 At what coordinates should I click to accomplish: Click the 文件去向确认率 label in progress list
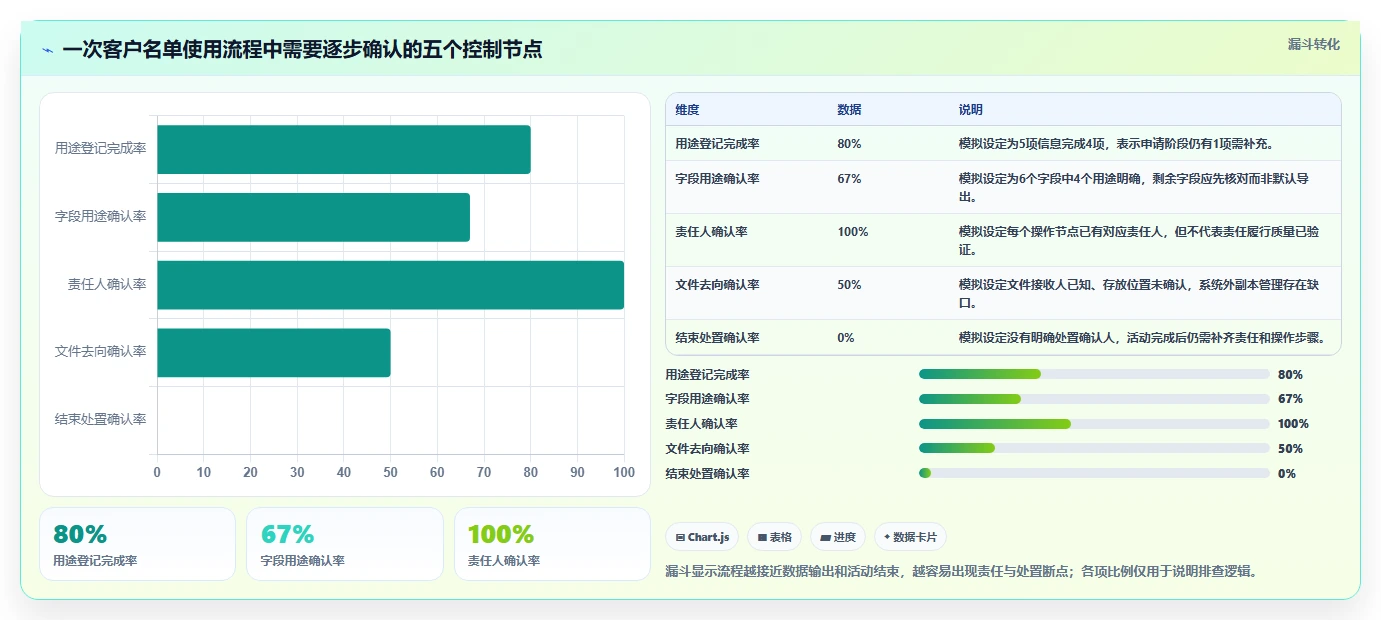(x=707, y=449)
